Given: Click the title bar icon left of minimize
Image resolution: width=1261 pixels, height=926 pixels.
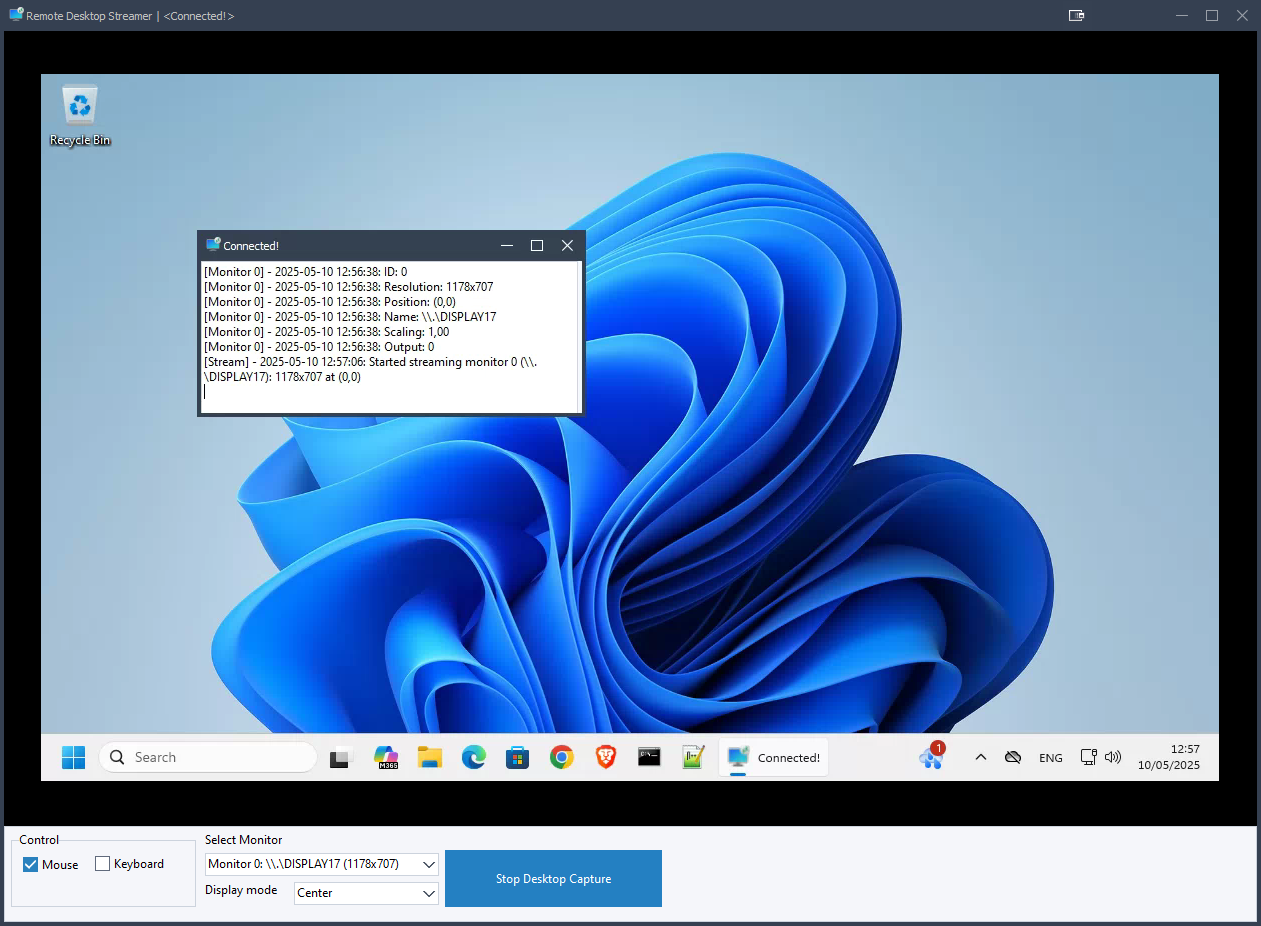Looking at the screenshot, I should pyautogui.click(x=1076, y=15).
